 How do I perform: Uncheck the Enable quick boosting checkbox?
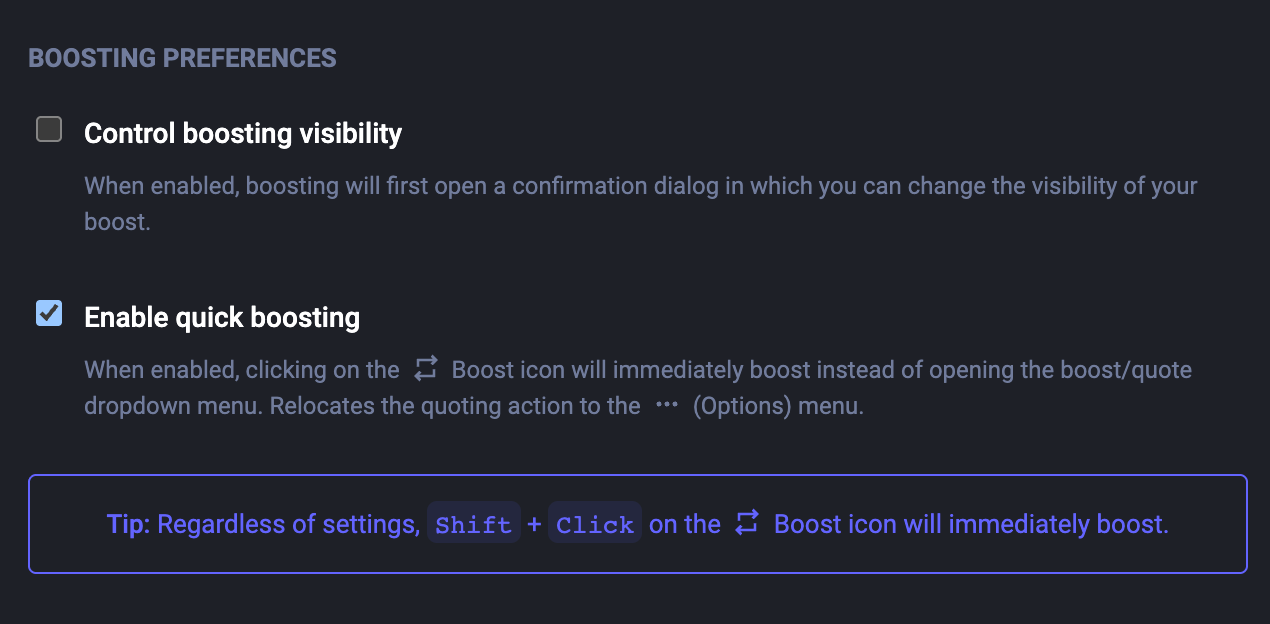(x=49, y=313)
